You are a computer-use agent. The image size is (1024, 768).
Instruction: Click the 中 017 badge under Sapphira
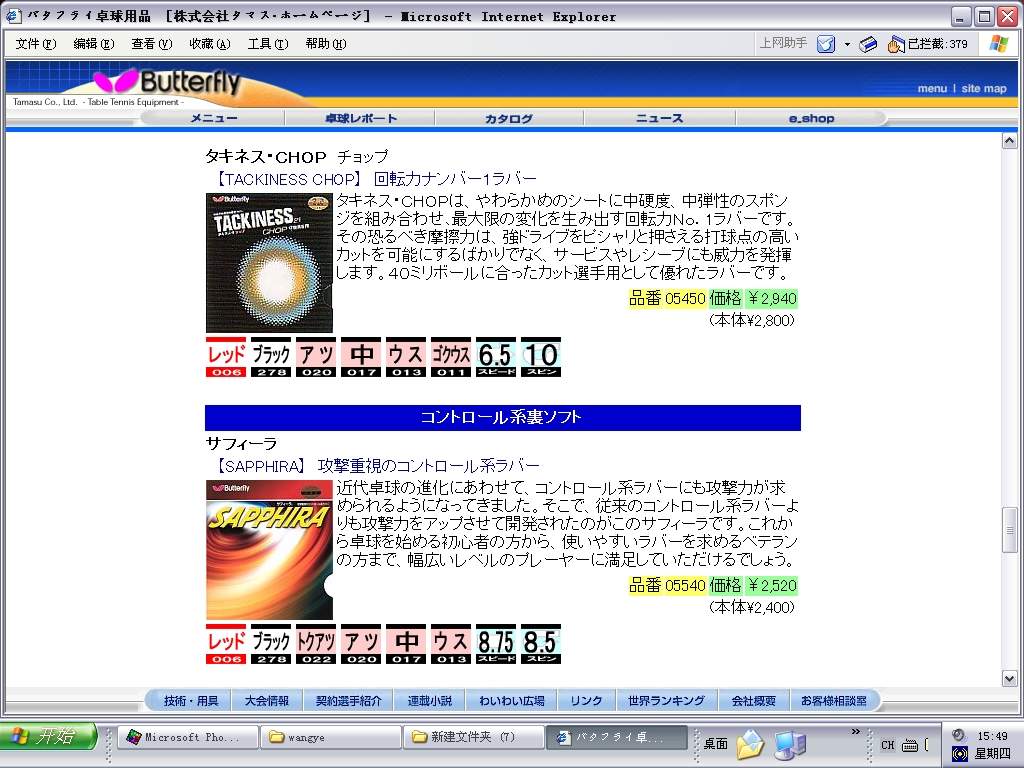tap(406, 644)
